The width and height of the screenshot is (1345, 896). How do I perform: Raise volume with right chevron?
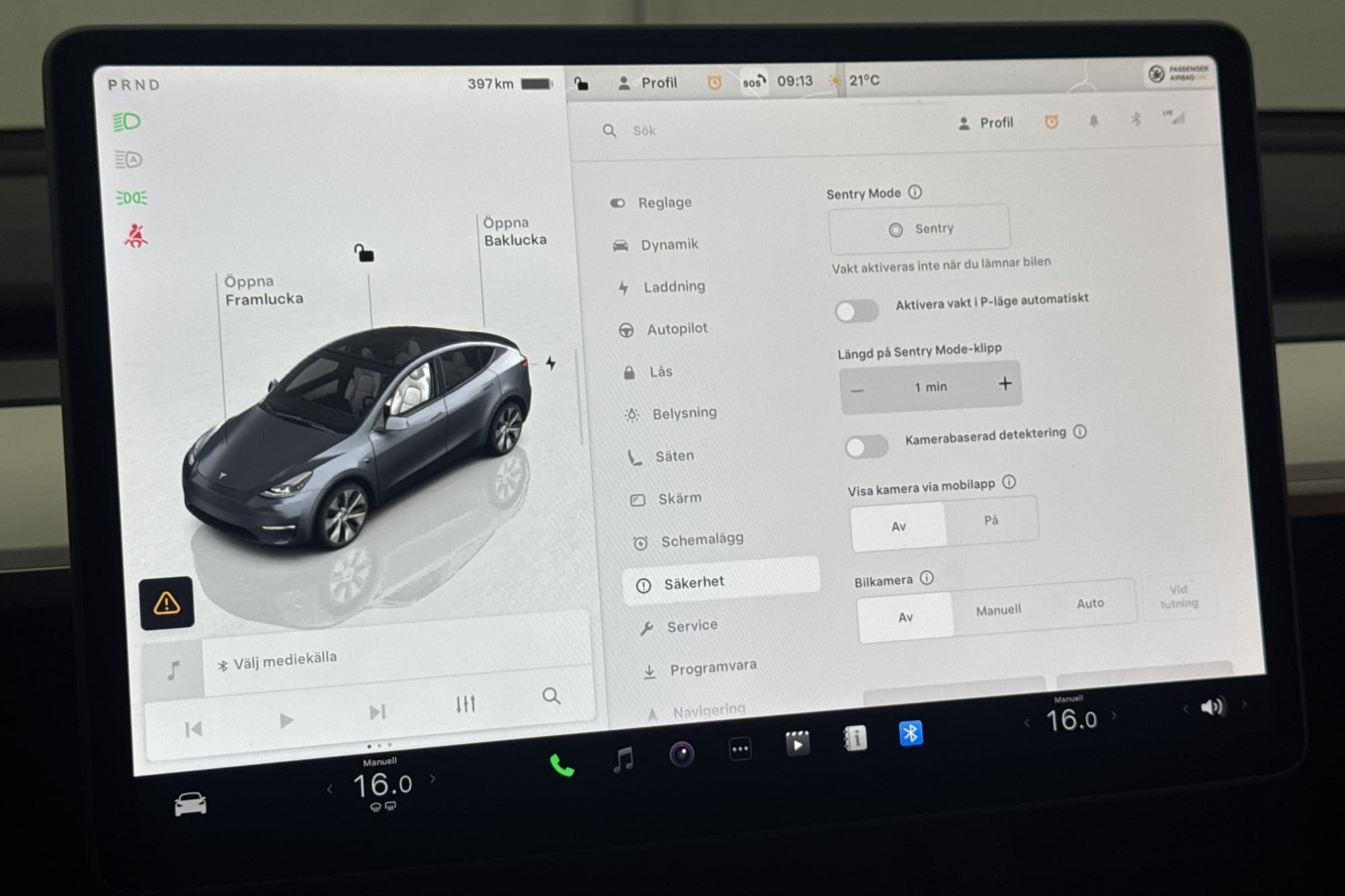pyautogui.click(x=1244, y=704)
